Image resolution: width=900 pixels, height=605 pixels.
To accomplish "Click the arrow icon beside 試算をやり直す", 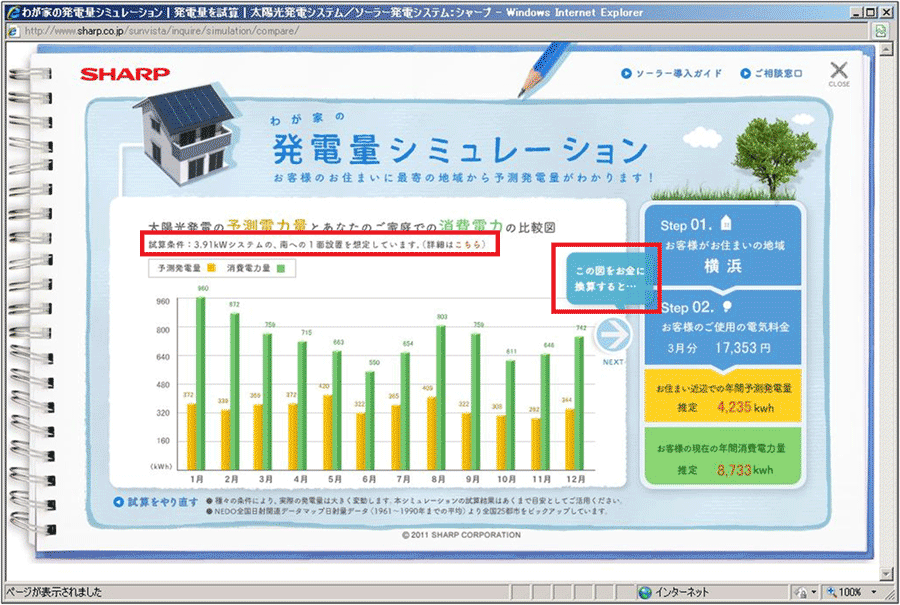I will [x=119, y=501].
